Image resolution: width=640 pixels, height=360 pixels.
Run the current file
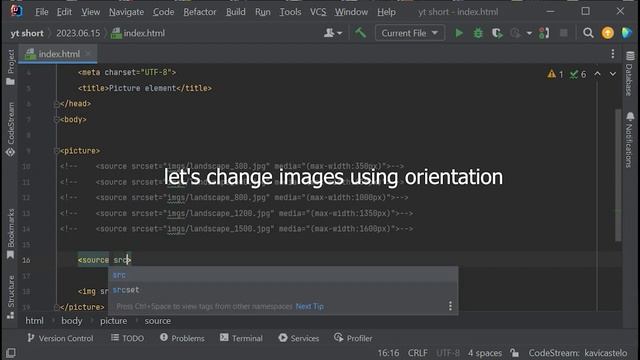pyautogui.click(x=459, y=33)
